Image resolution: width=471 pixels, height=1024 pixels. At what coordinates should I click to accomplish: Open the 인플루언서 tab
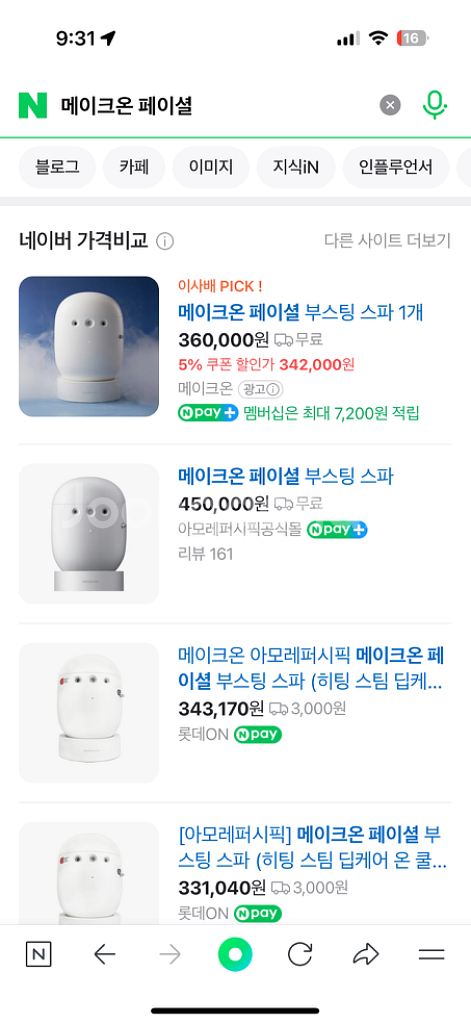[x=396, y=167]
